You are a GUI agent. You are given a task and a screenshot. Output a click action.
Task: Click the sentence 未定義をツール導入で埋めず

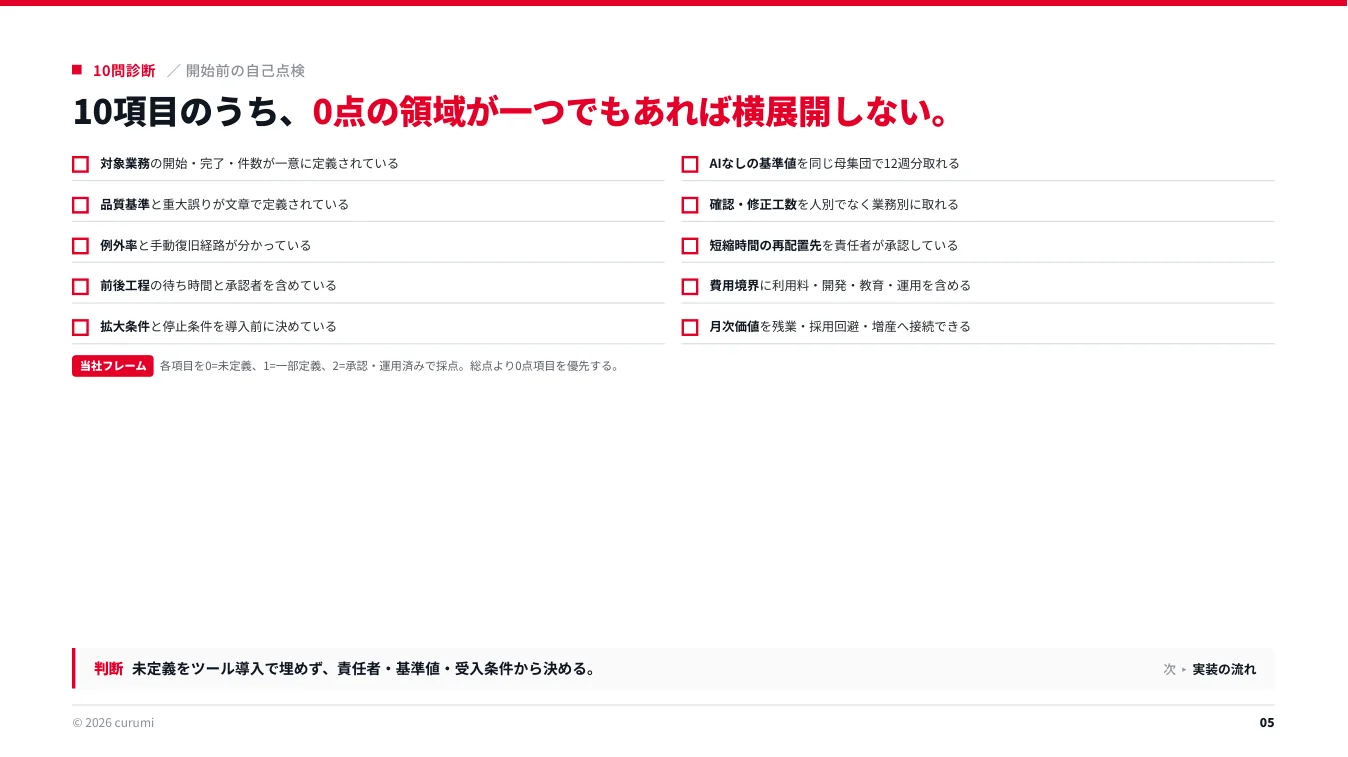pos(364,669)
